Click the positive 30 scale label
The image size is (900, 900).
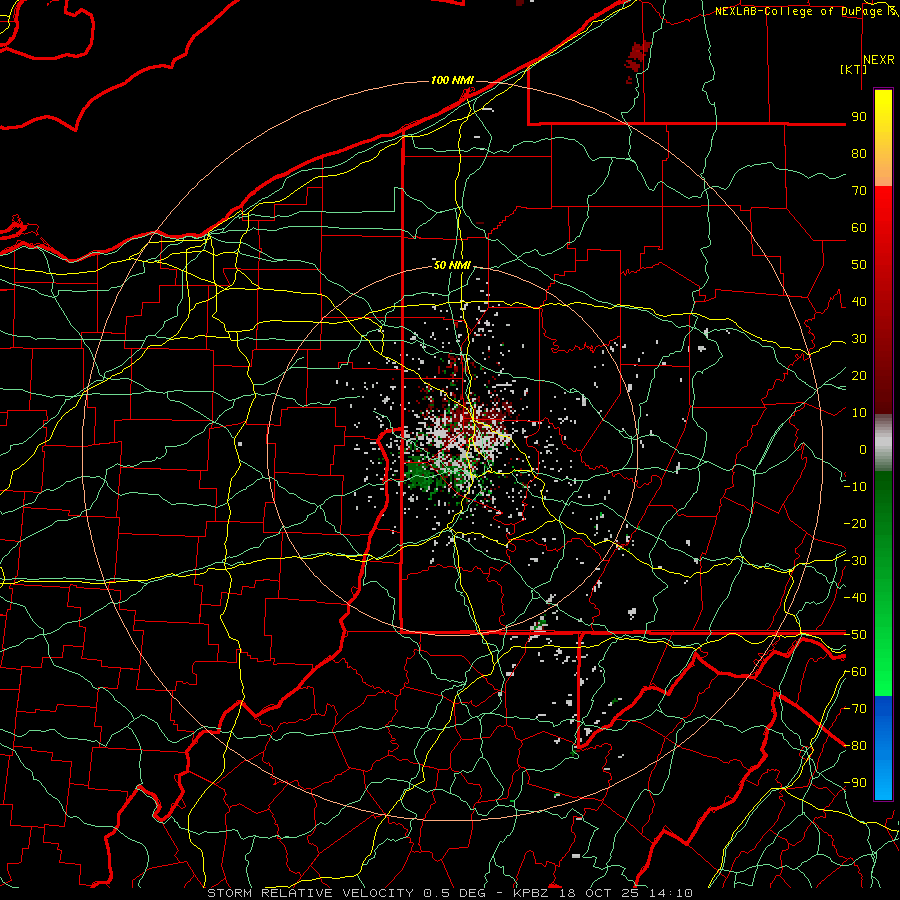point(859,339)
